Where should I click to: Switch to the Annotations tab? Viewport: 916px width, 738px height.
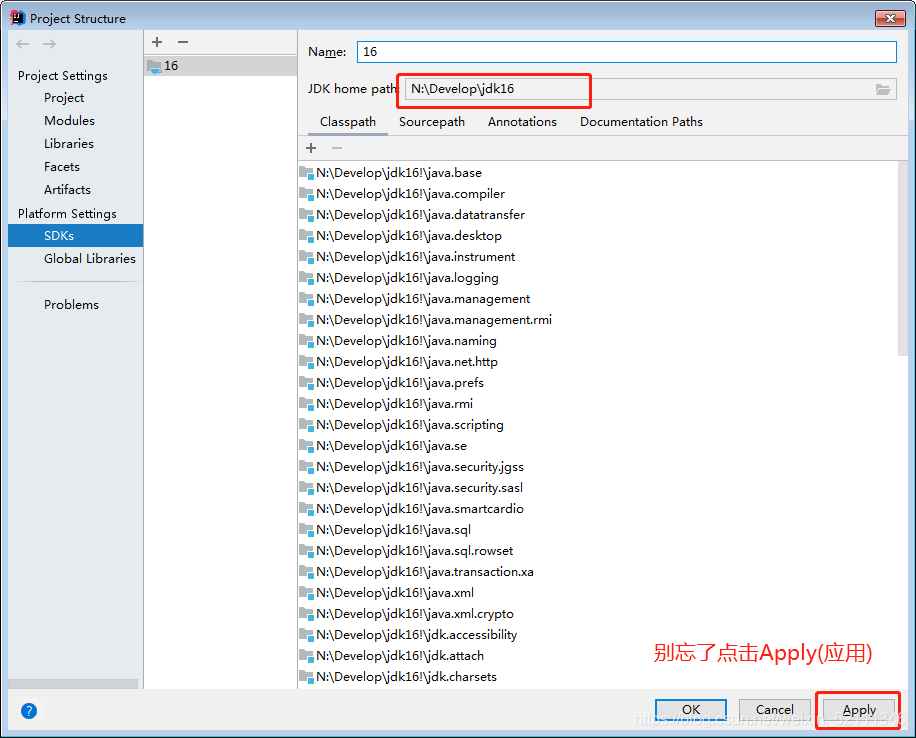(x=522, y=121)
